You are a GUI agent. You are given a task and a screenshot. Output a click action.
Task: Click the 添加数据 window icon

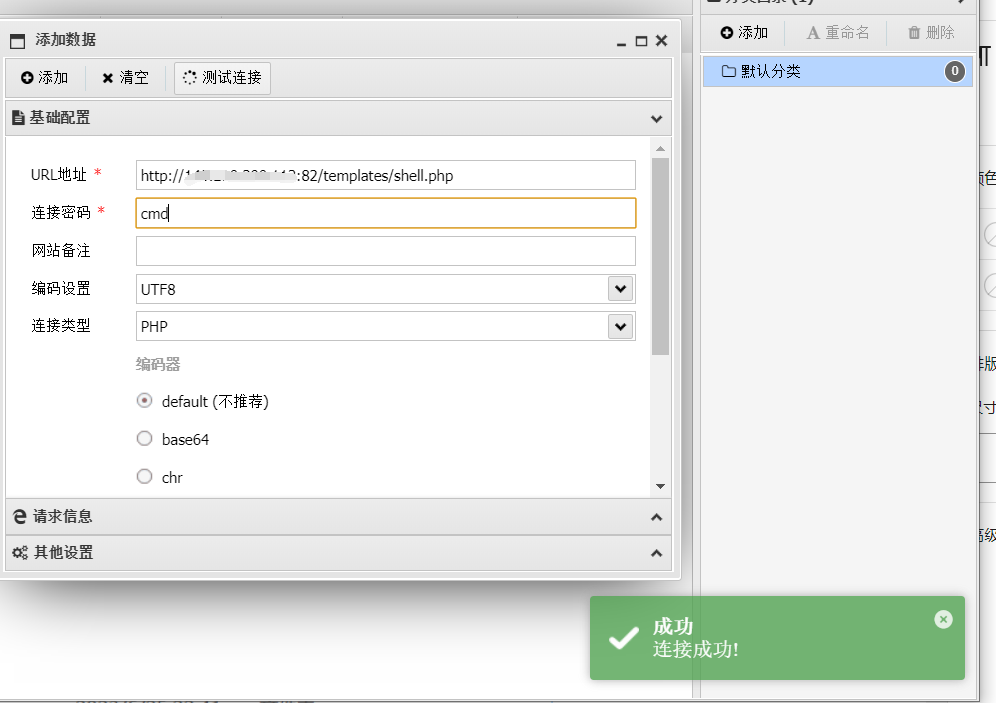(x=18, y=41)
